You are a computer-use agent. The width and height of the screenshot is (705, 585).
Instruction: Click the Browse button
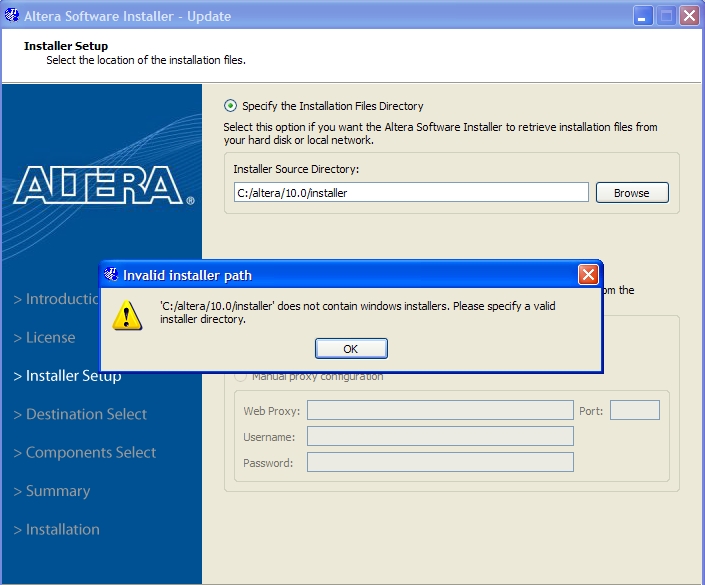(x=632, y=192)
